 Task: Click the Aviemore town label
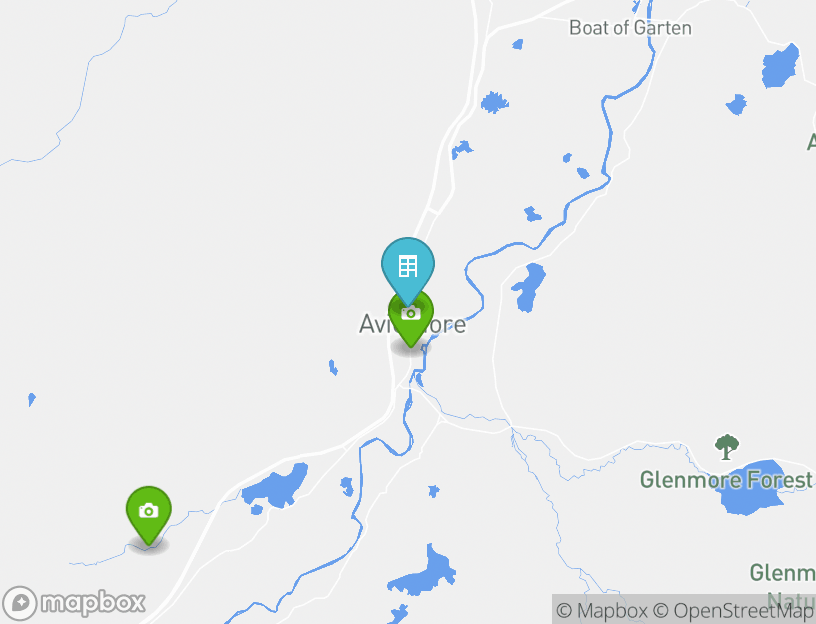pos(412,324)
